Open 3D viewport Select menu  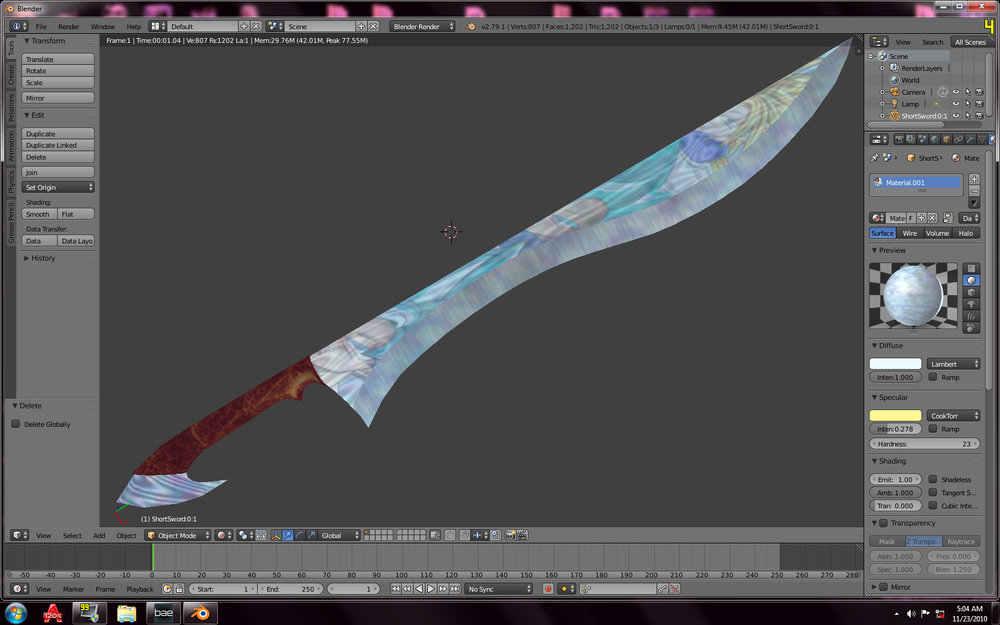click(x=72, y=536)
